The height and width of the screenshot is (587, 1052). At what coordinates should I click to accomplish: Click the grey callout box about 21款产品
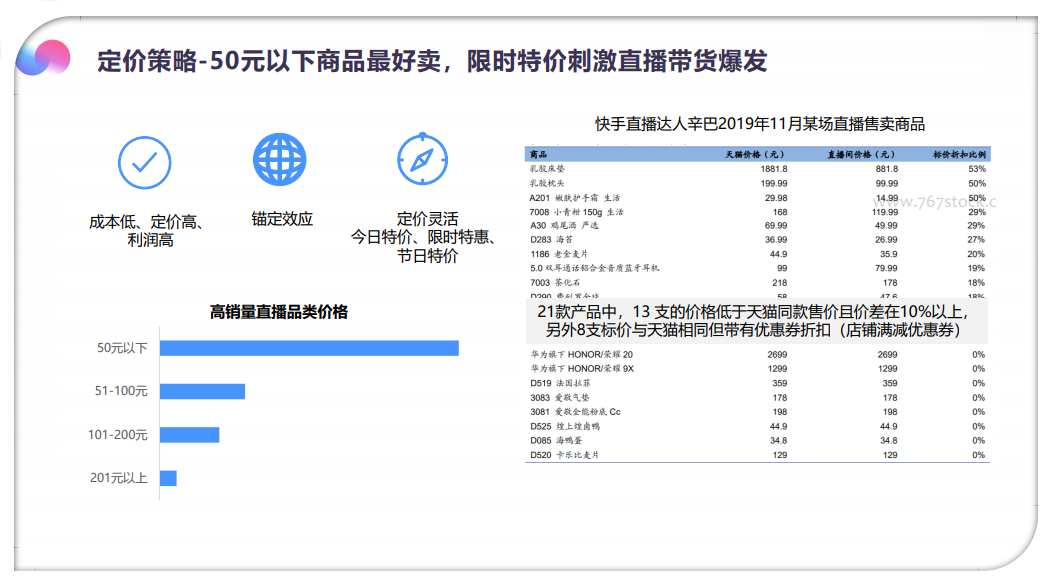(x=757, y=322)
